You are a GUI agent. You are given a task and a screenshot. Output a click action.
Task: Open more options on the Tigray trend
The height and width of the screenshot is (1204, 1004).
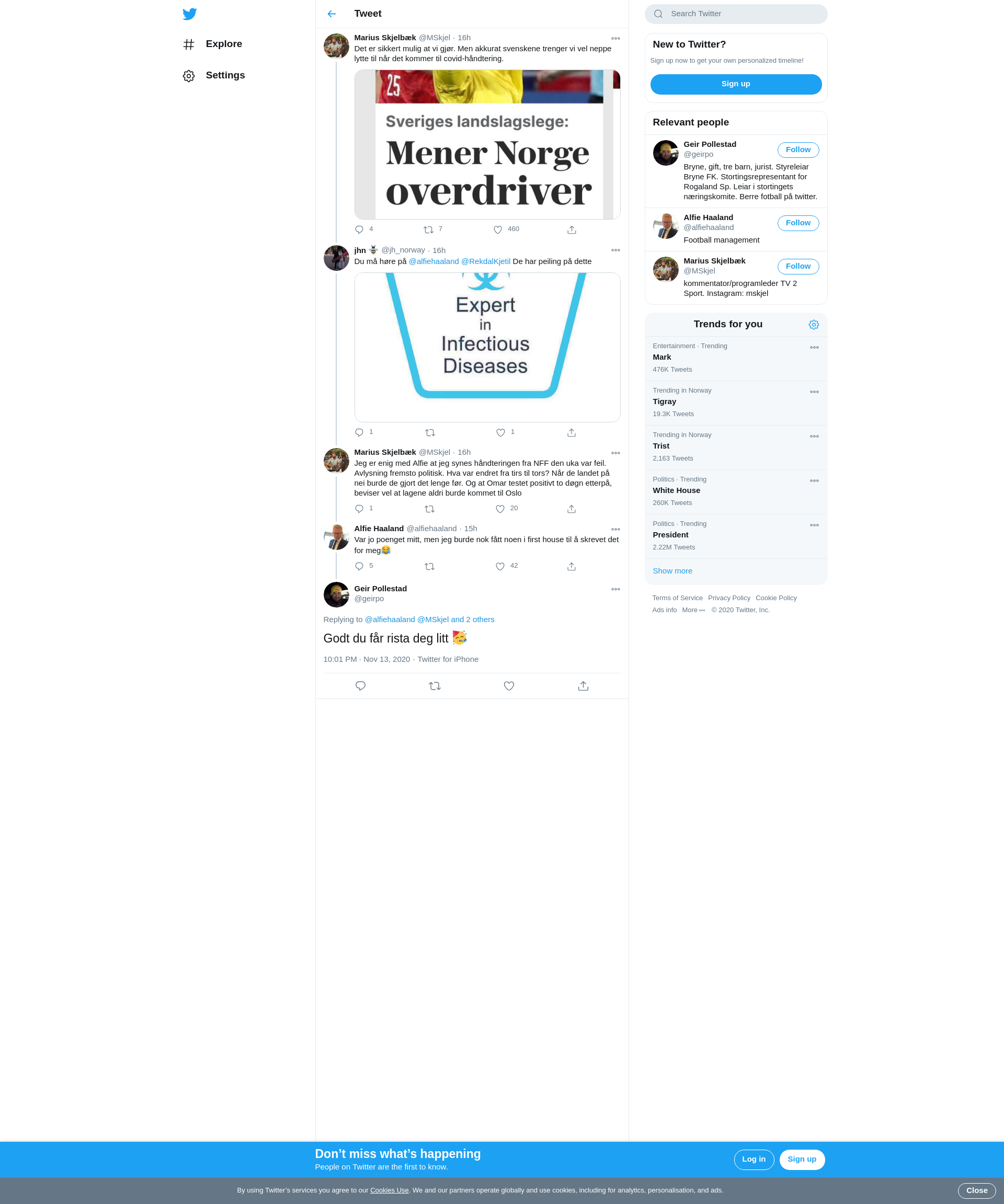814,392
